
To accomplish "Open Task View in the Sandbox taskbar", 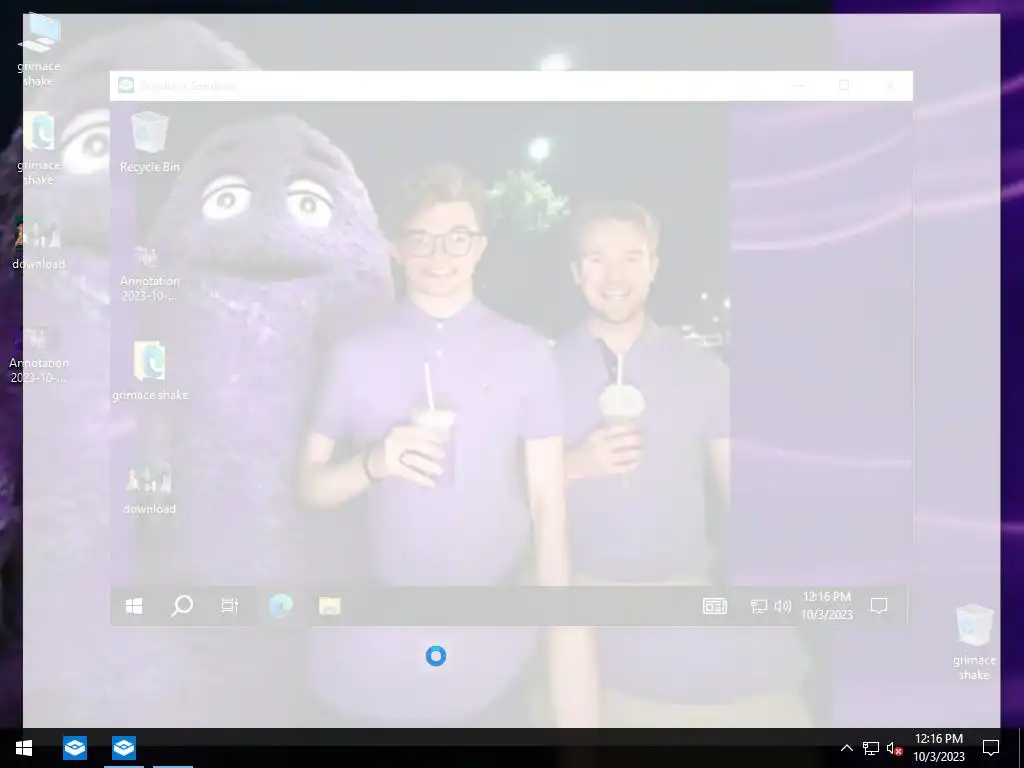I will 229,606.
